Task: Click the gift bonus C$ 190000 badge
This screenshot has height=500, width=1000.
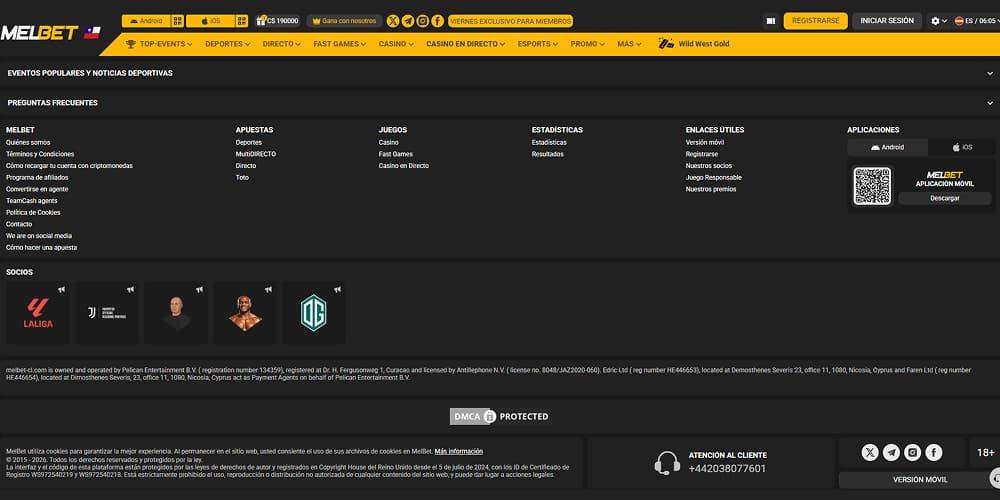Action: 277,21
